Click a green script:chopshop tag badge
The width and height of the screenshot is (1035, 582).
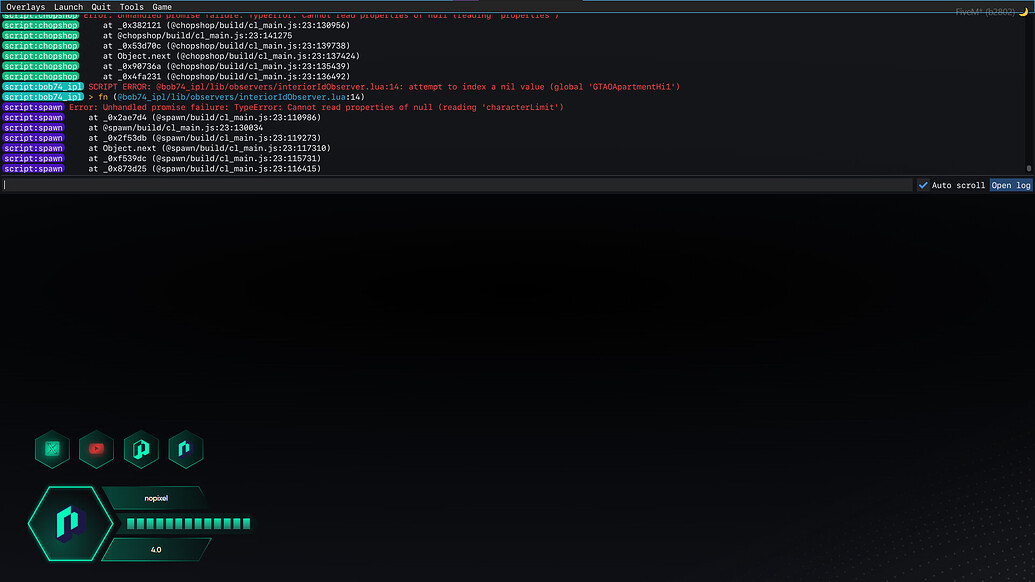40,45
